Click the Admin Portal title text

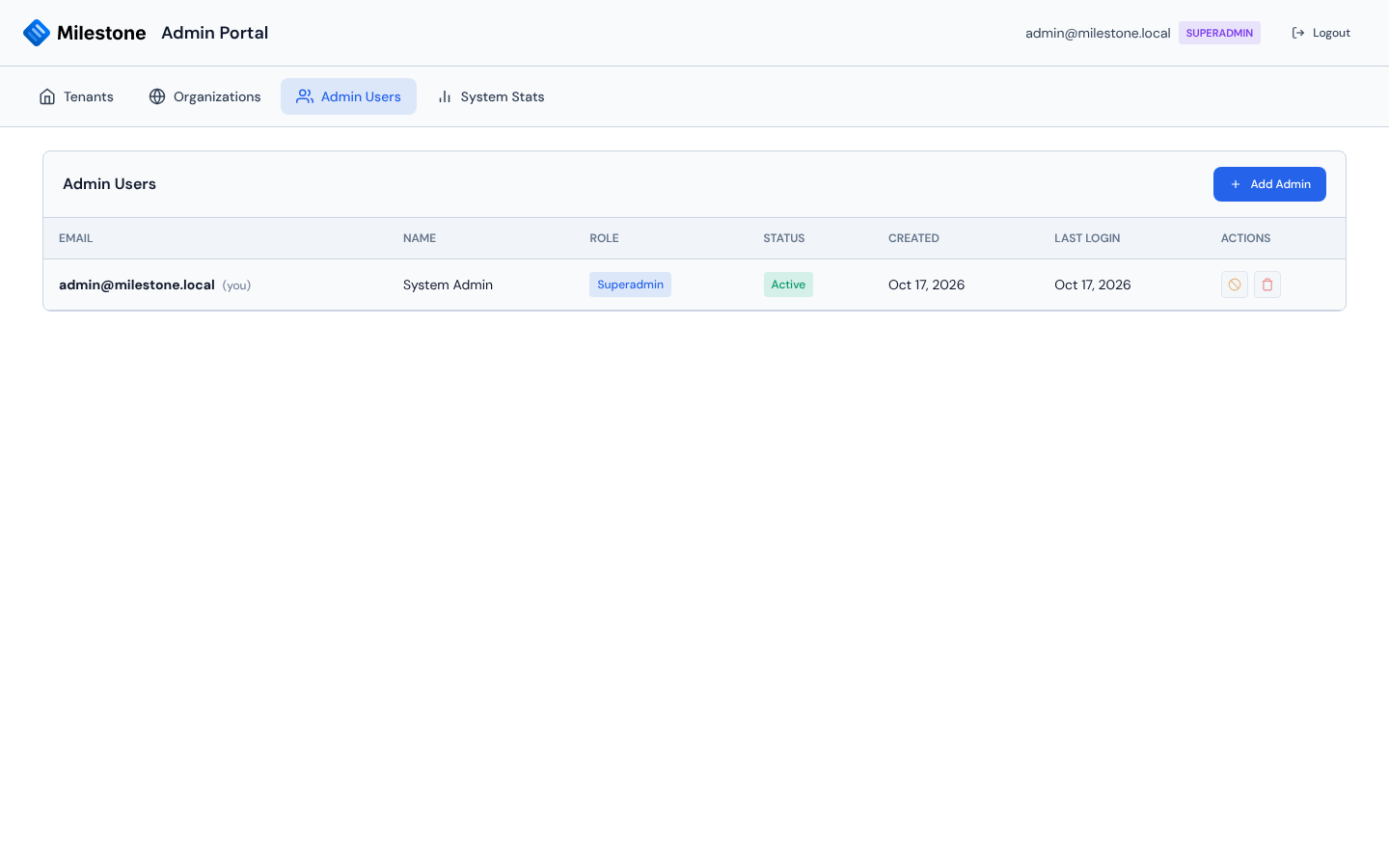(x=214, y=33)
